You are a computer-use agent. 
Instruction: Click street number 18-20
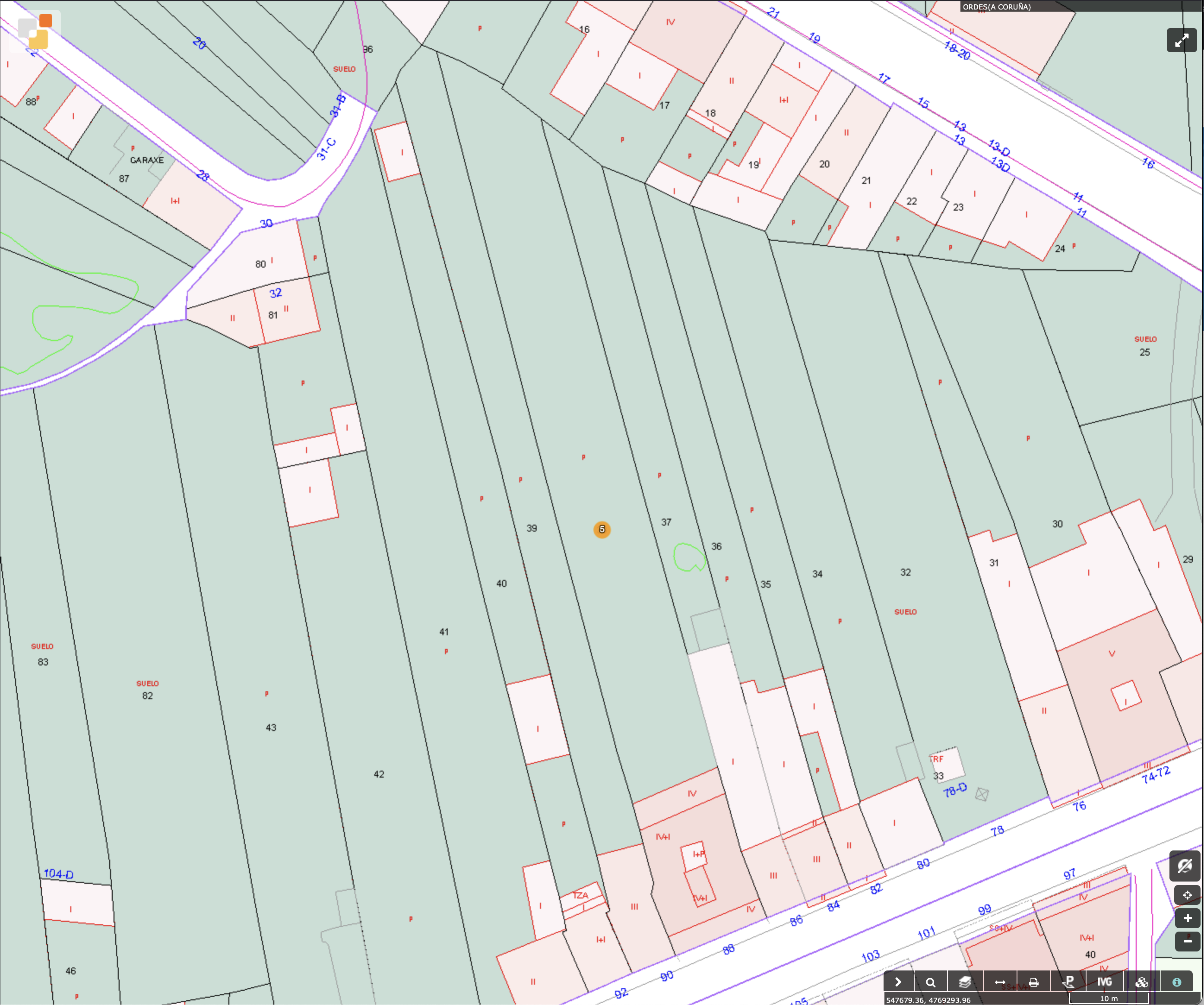[957, 51]
